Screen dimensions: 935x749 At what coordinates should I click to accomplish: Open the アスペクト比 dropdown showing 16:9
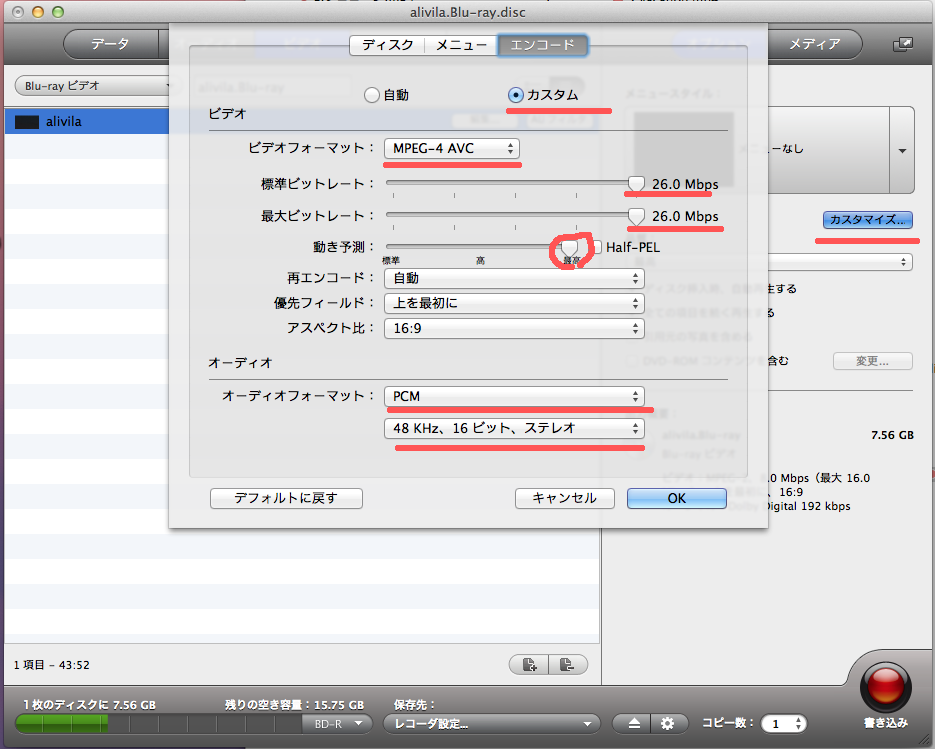[514, 328]
